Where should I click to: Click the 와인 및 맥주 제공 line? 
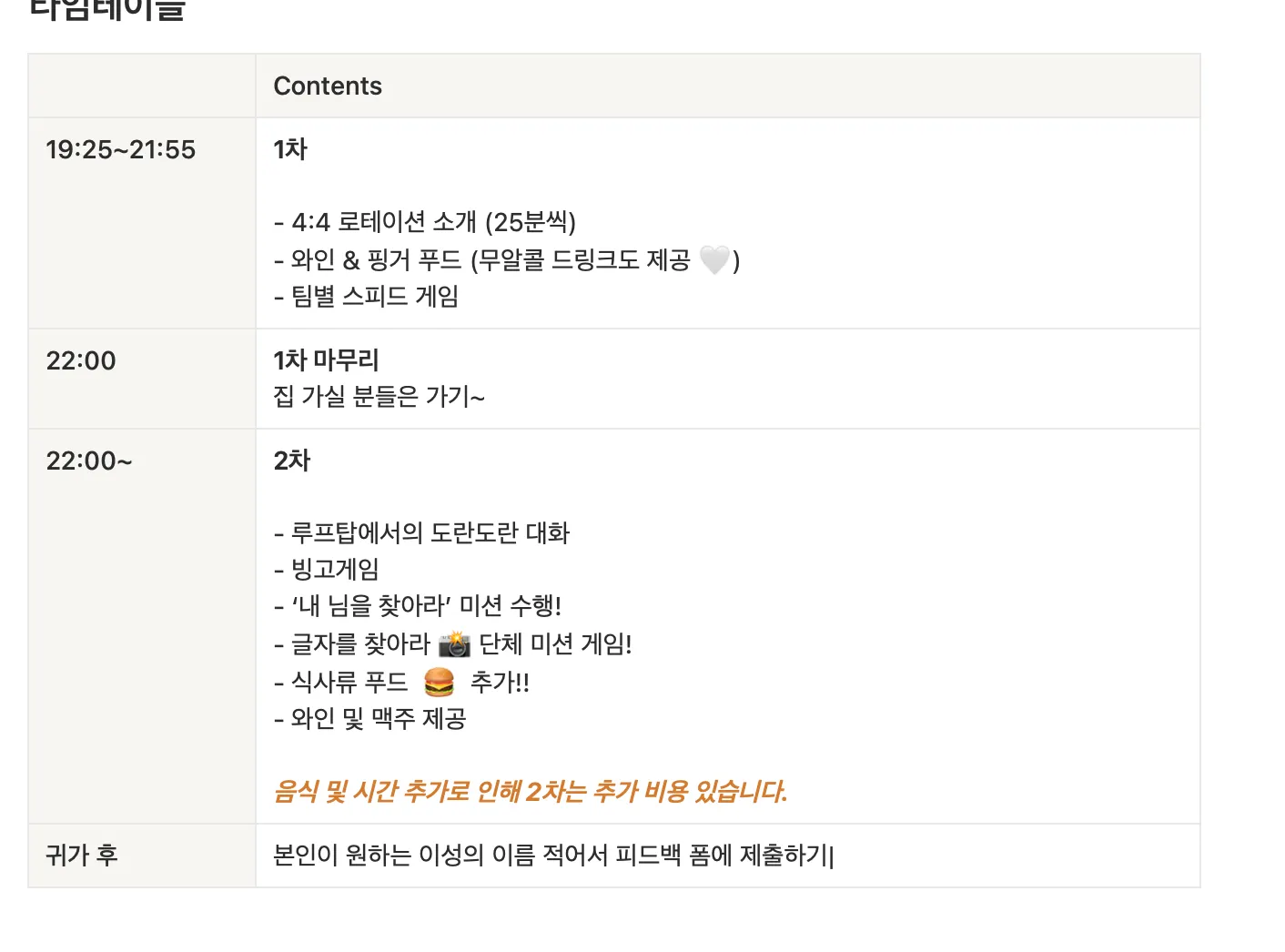point(370,719)
